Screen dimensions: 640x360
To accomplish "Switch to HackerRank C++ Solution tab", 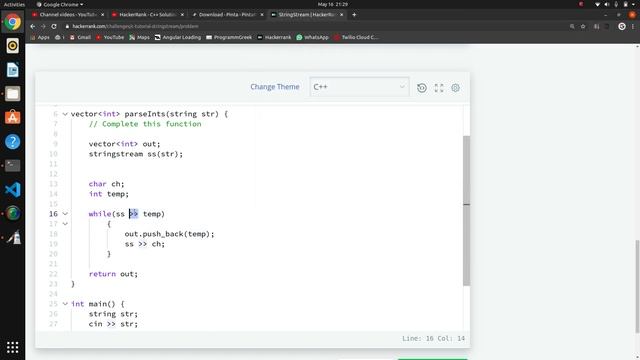I will tap(147, 15).
